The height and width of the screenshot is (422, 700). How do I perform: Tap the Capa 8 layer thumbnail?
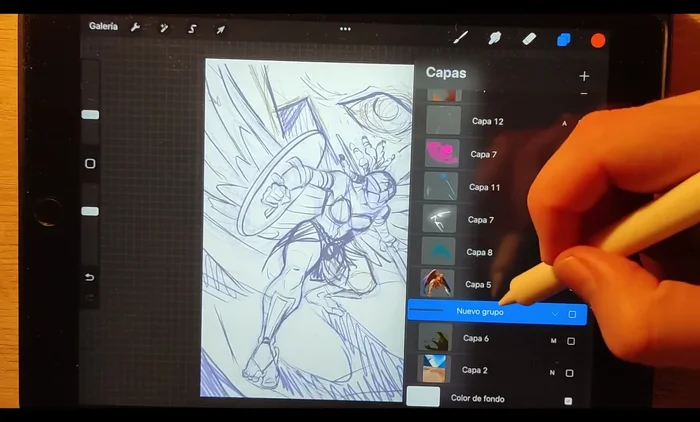tap(438, 252)
